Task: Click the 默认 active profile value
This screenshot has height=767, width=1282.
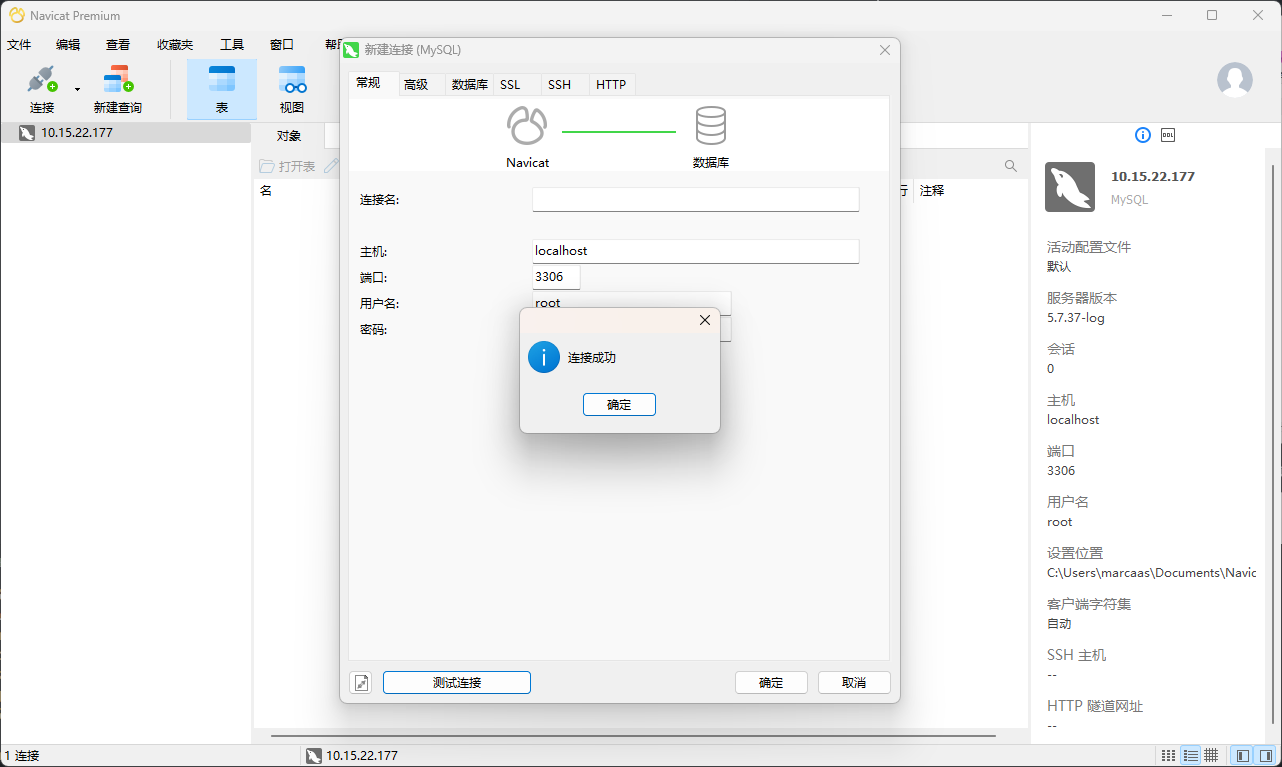Action: click(x=1059, y=267)
